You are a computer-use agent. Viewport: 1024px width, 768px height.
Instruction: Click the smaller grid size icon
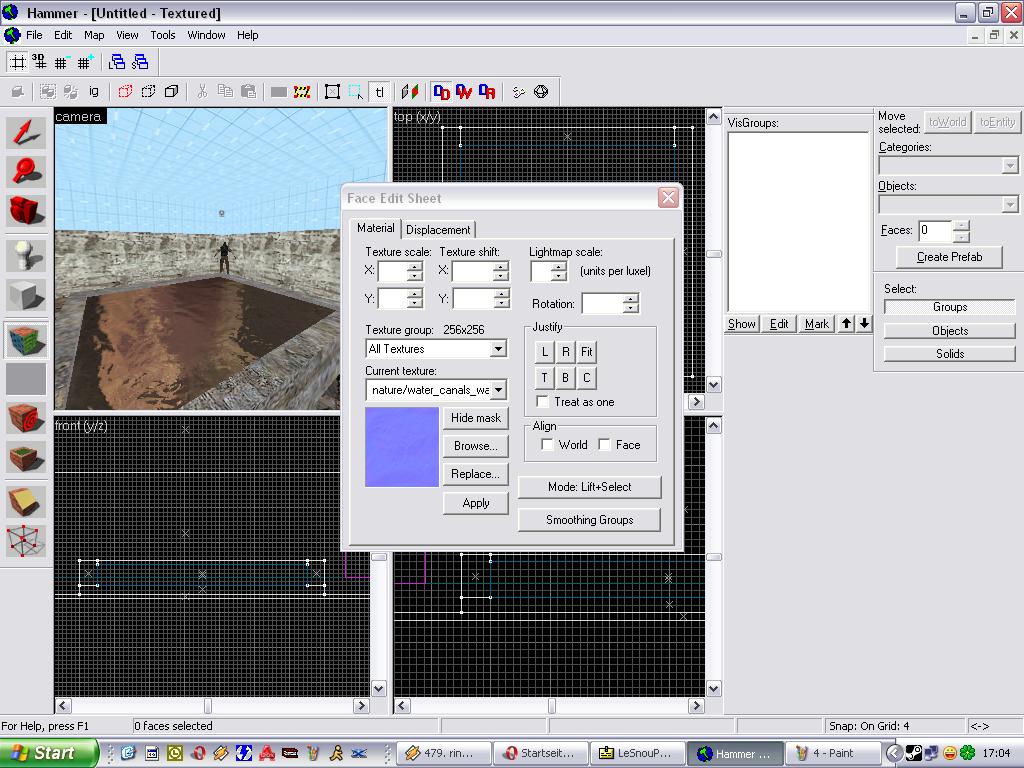[x=61, y=62]
